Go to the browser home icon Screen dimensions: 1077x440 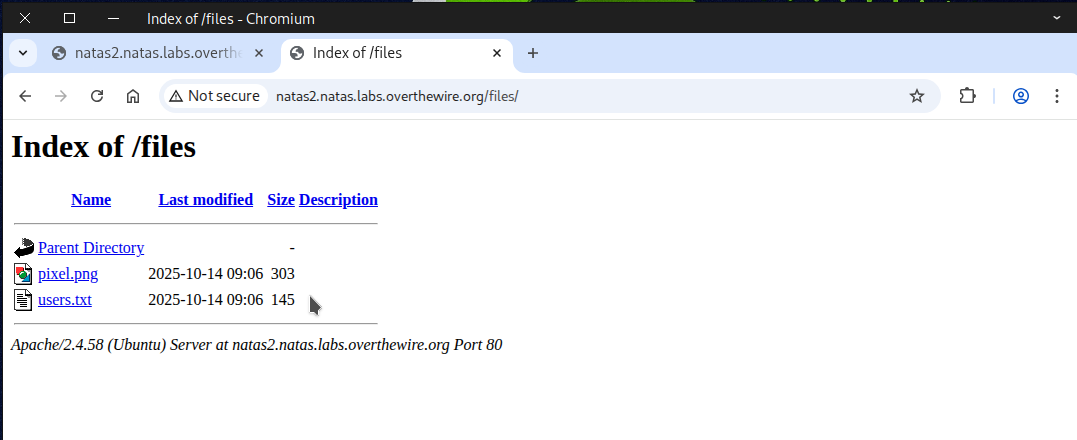point(132,96)
